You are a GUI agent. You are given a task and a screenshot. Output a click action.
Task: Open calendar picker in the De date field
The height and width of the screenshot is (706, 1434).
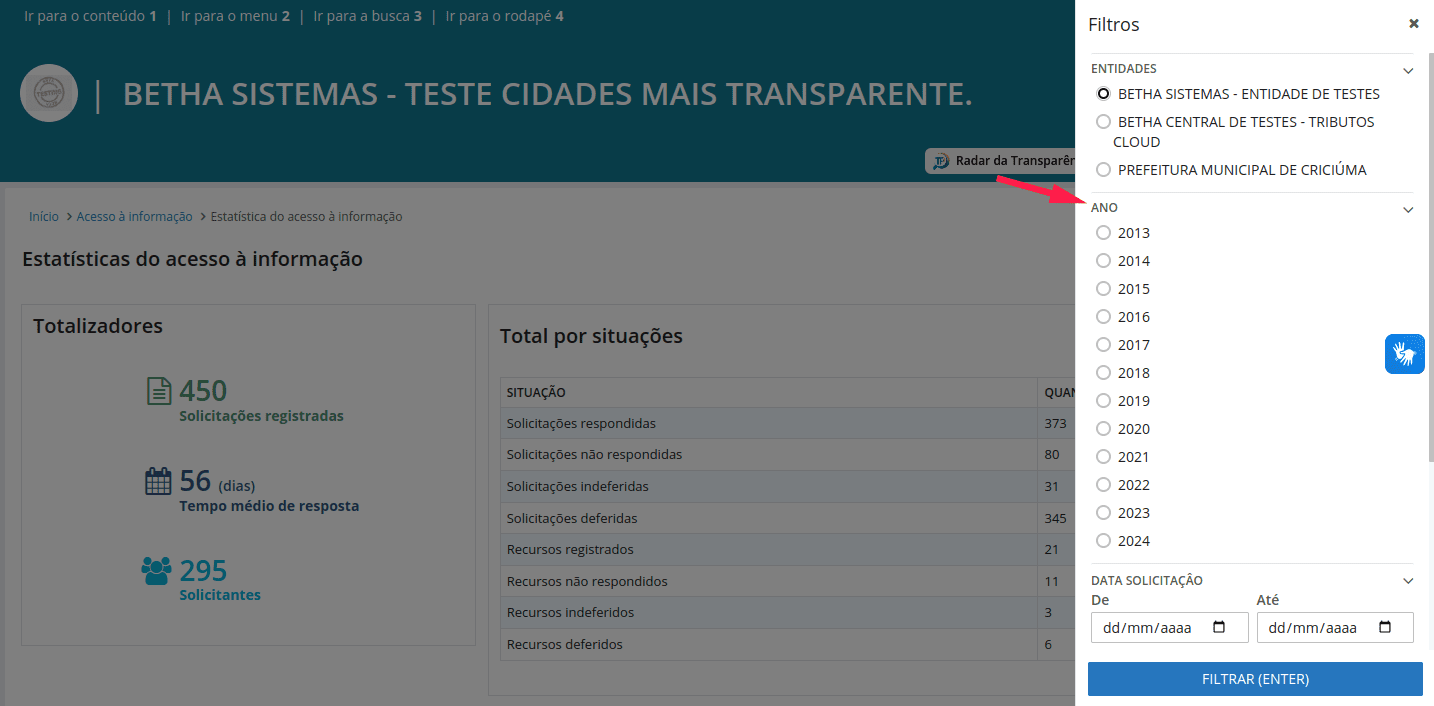point(1219,628)
